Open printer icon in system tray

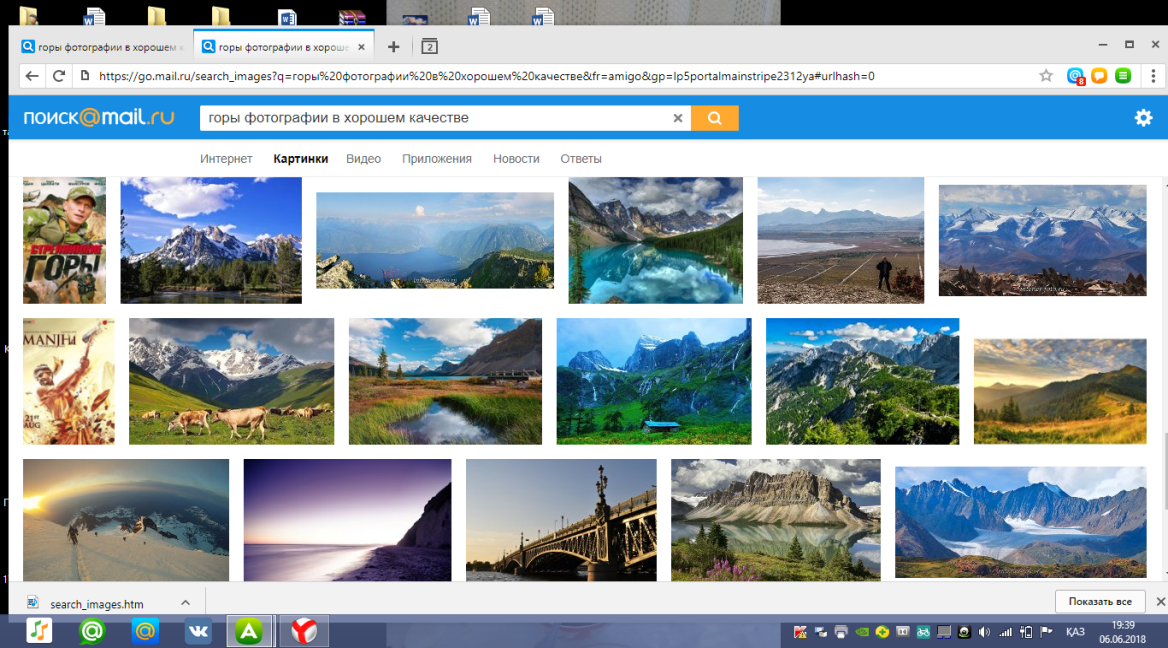(x=841, y=632)
